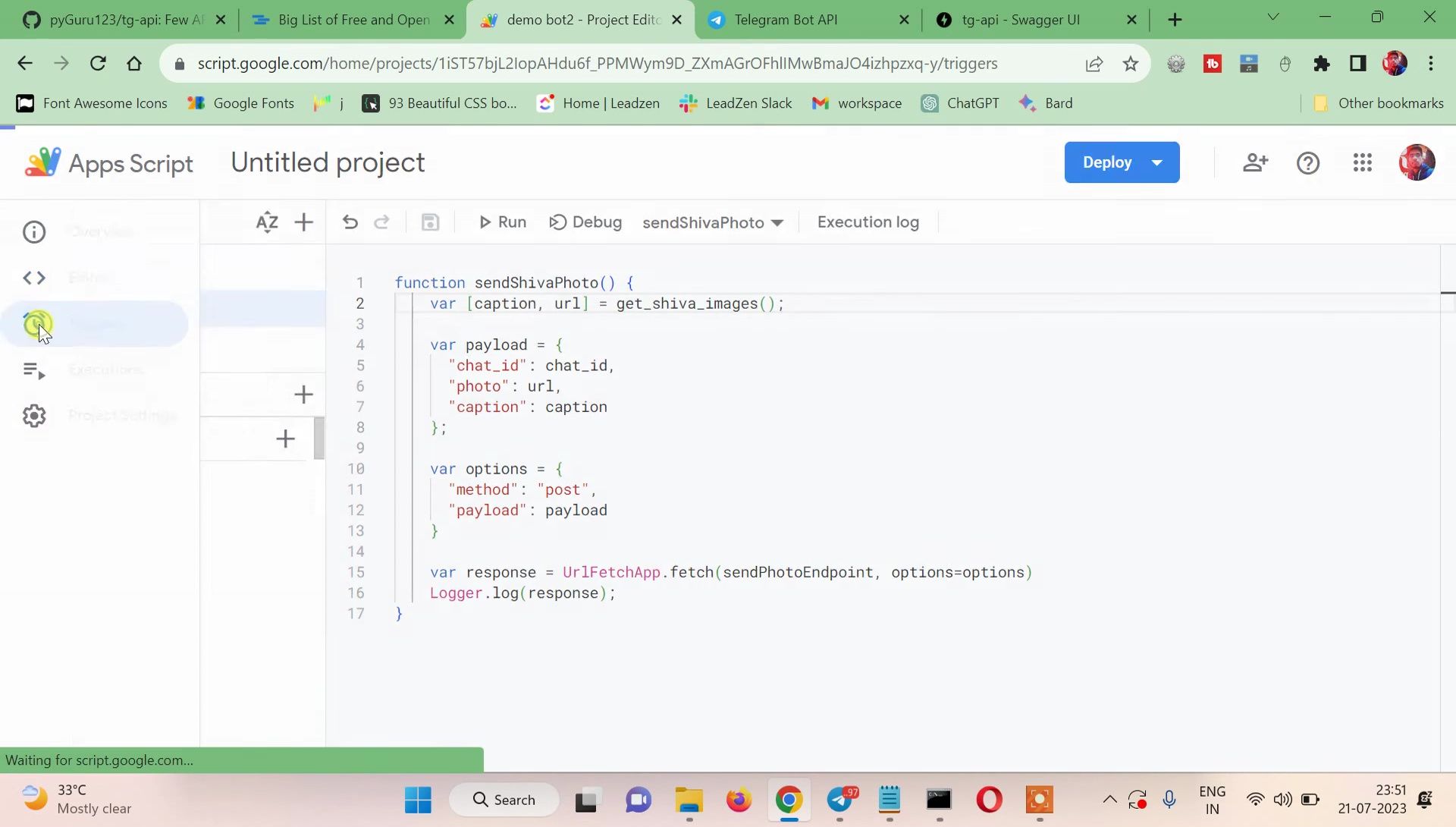The width and height of the screenshot is (1456, 827).
Task: Sort files with the AZ icon
Action: point(267,222)
